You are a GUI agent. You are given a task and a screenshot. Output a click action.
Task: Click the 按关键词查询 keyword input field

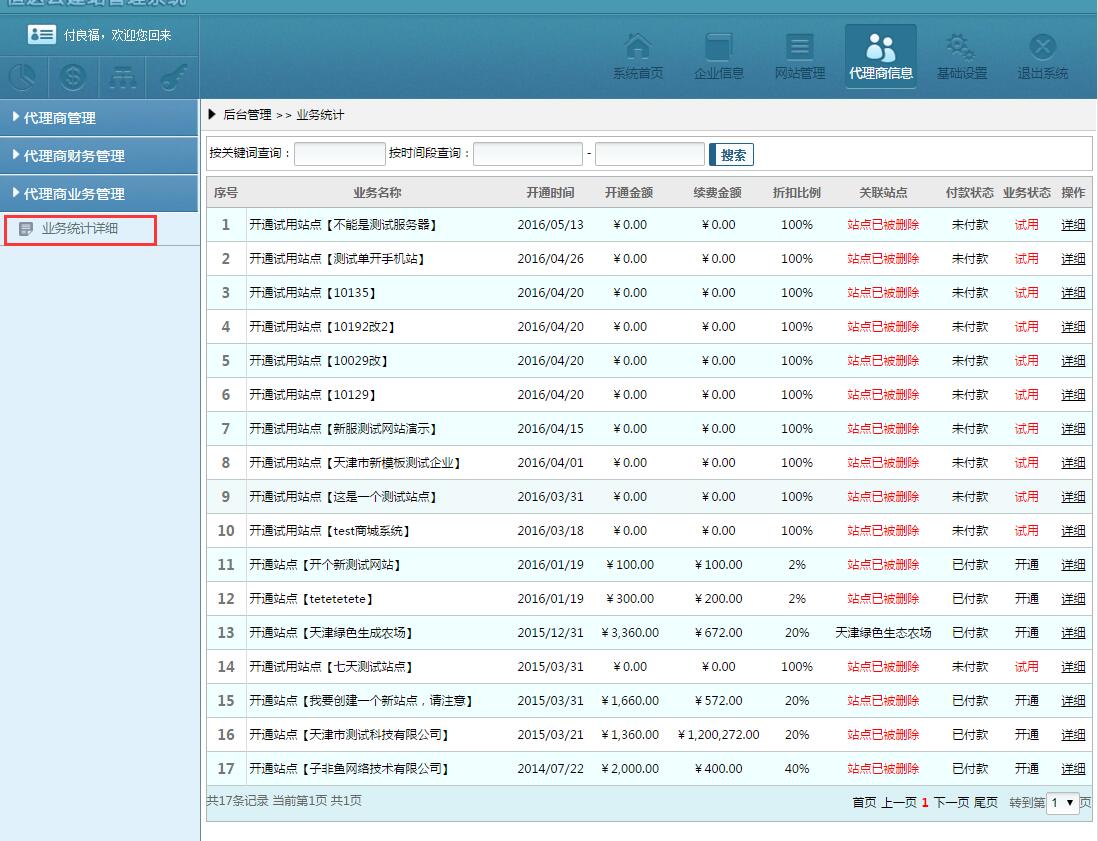coord(339,154)
